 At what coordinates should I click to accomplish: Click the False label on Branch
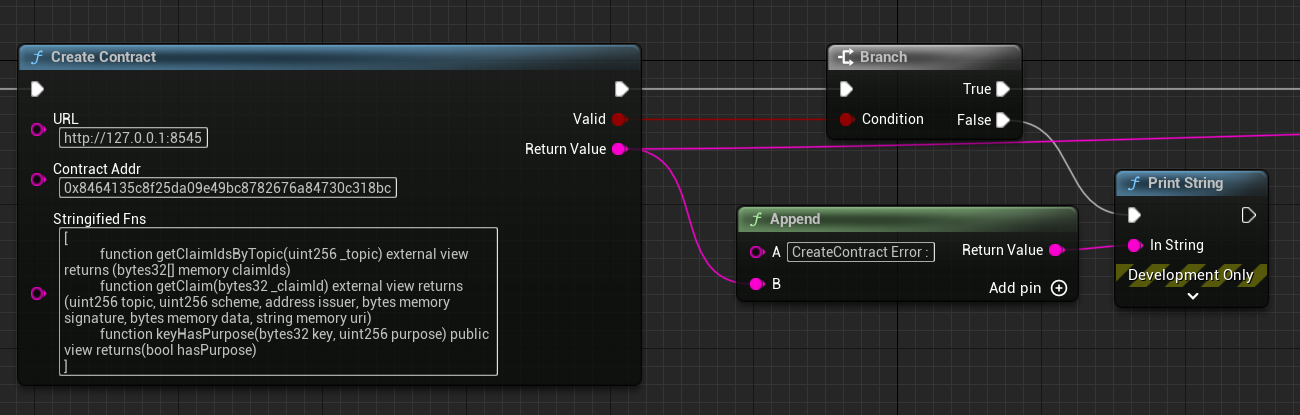[975, 120]
